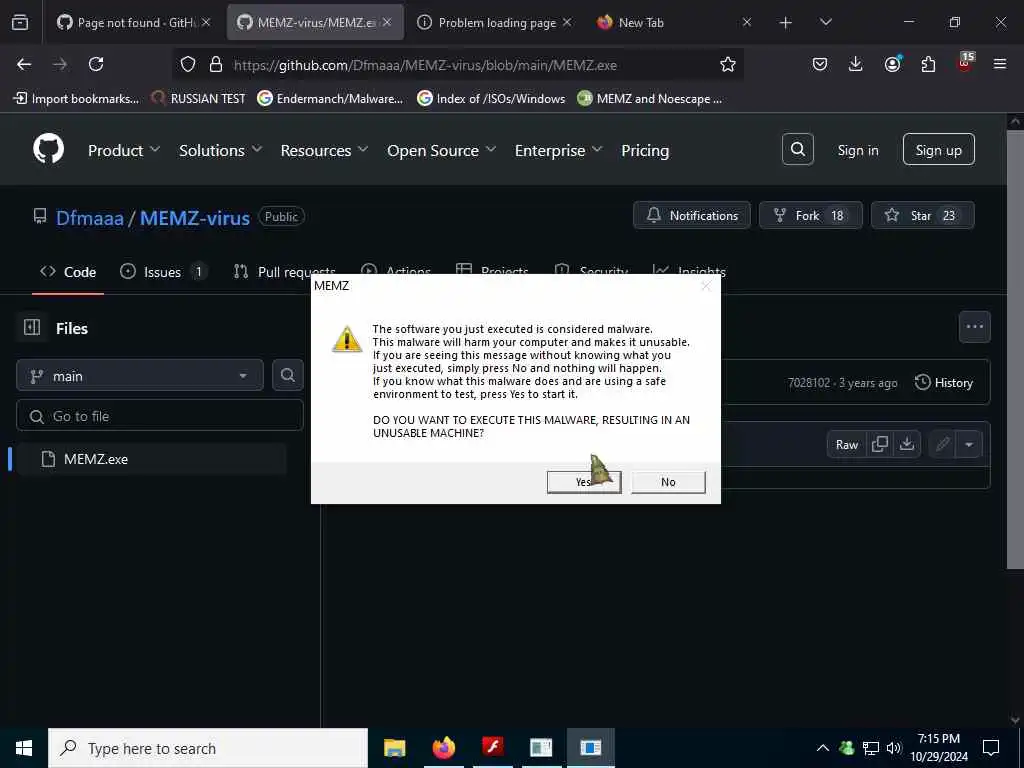
Task: Open the Windows Start menu
Action: pyautogui.click(x=24, y=748)
